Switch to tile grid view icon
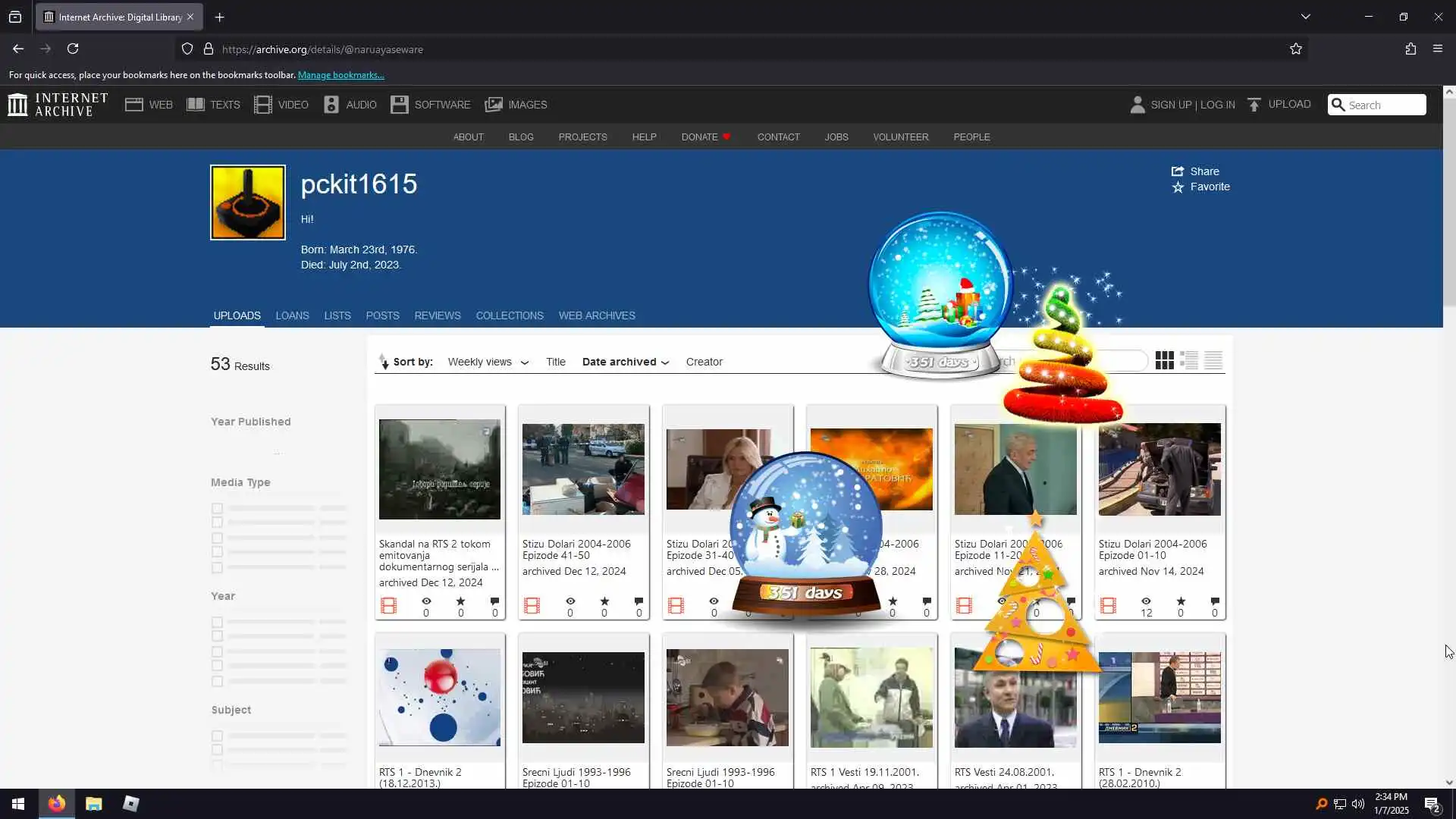The image size is (1456, 819). click(x=1165, y=361)
